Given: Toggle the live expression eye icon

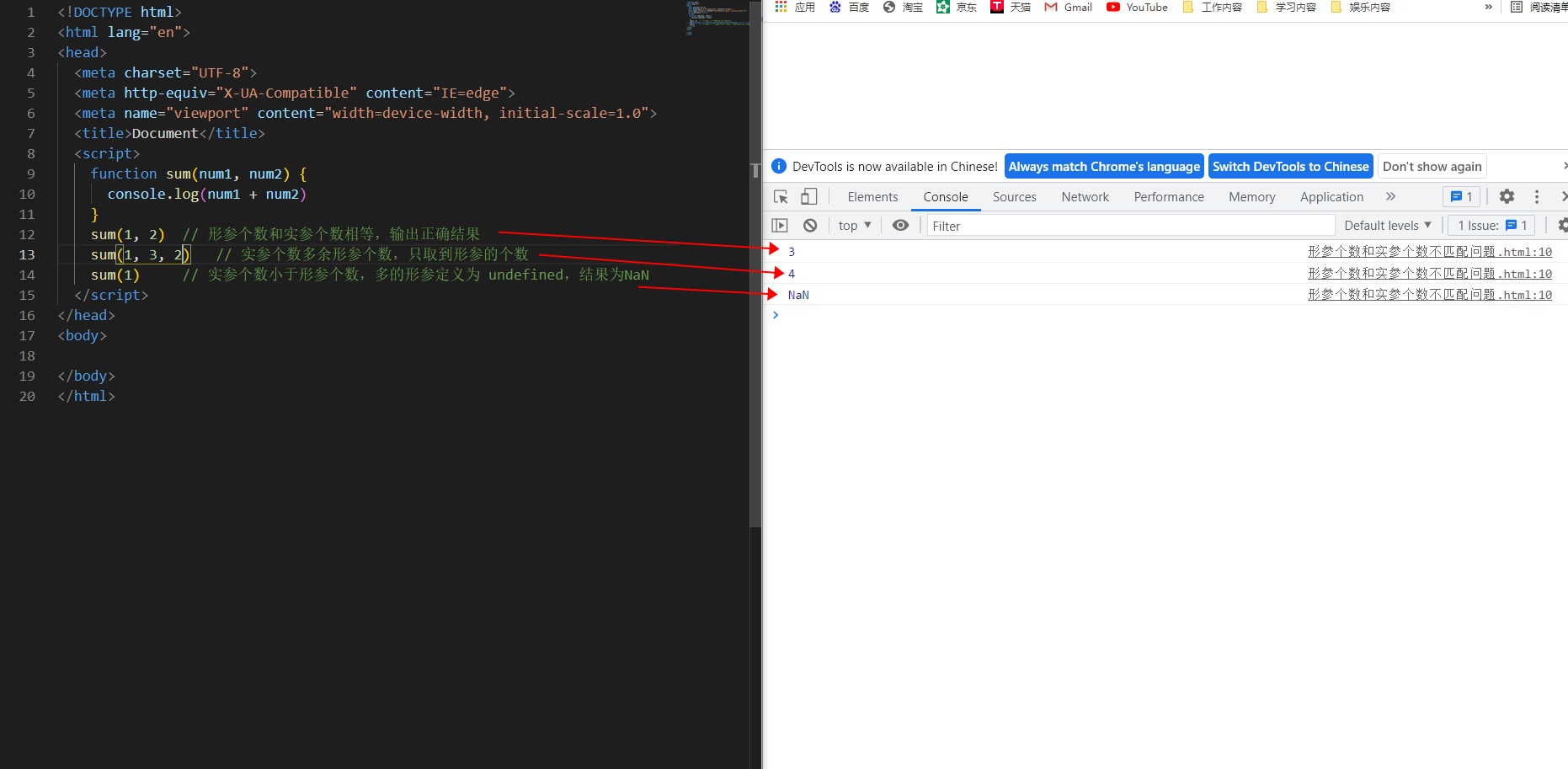Looking at the screenshot, I should click(900, 226).
